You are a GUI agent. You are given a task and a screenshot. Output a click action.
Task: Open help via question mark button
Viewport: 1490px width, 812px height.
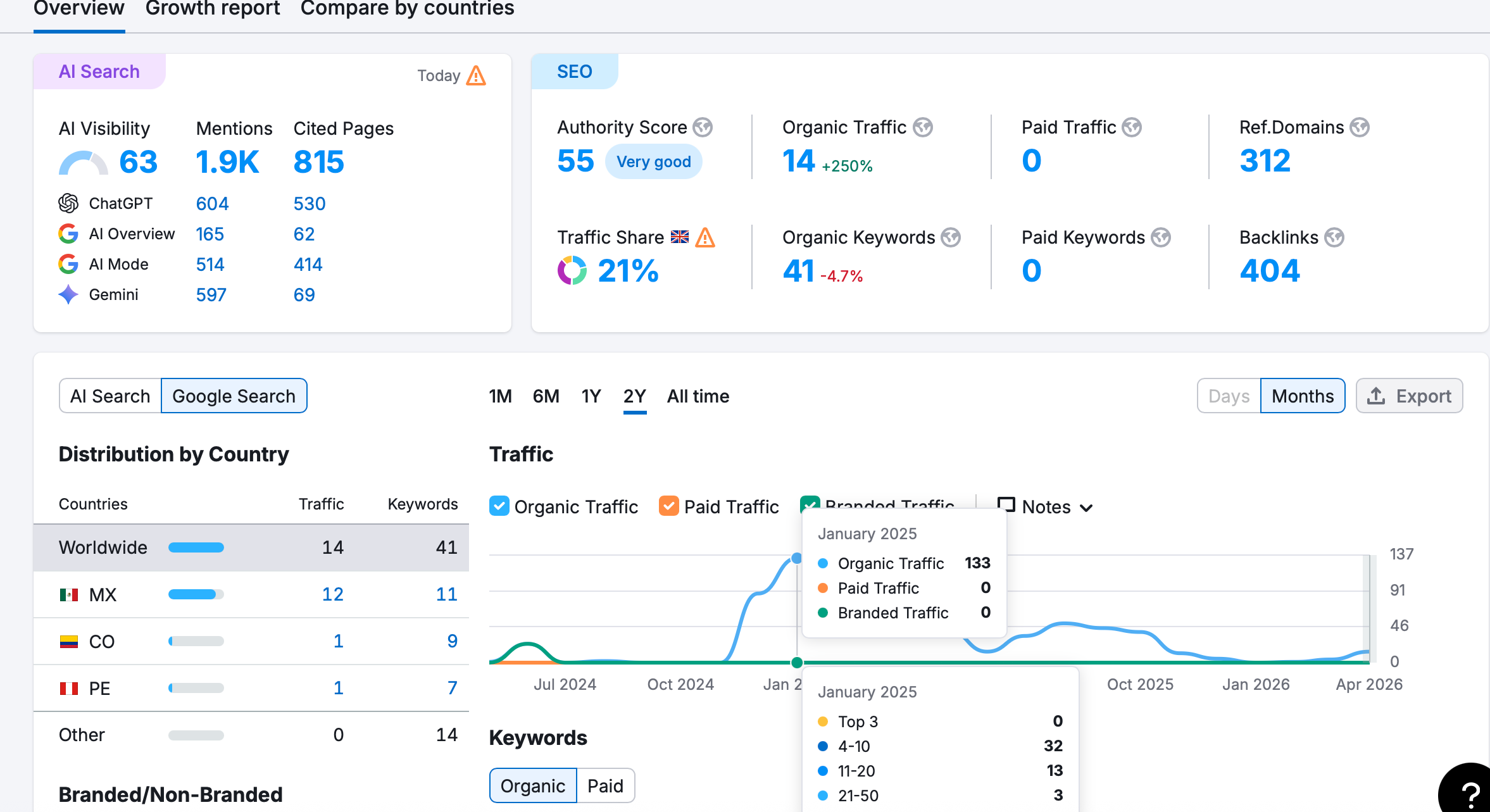(x=1468, y=791)
